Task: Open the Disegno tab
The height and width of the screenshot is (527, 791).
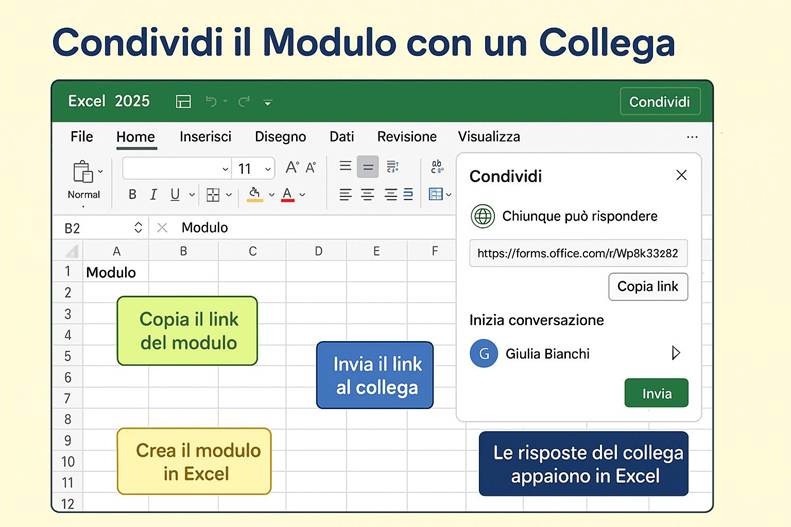Action: tap(280, 137)
